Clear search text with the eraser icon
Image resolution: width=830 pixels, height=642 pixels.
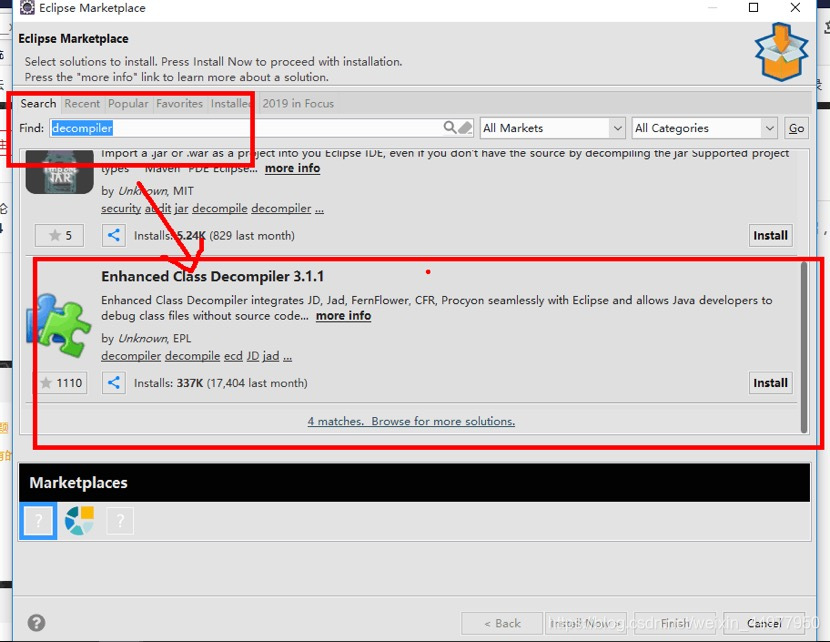pyautogui.click(x=464, y=128)
